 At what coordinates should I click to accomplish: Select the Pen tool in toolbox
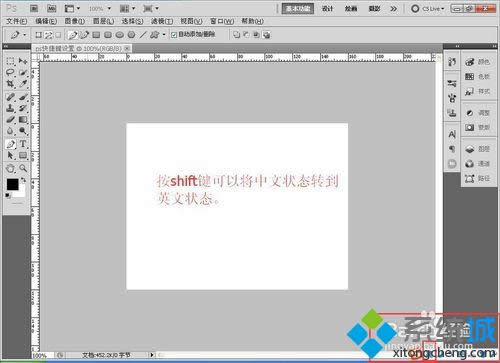tap(10, 144)
